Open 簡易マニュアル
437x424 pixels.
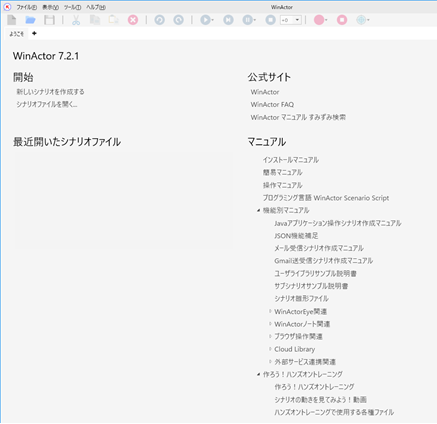point(283,172)
